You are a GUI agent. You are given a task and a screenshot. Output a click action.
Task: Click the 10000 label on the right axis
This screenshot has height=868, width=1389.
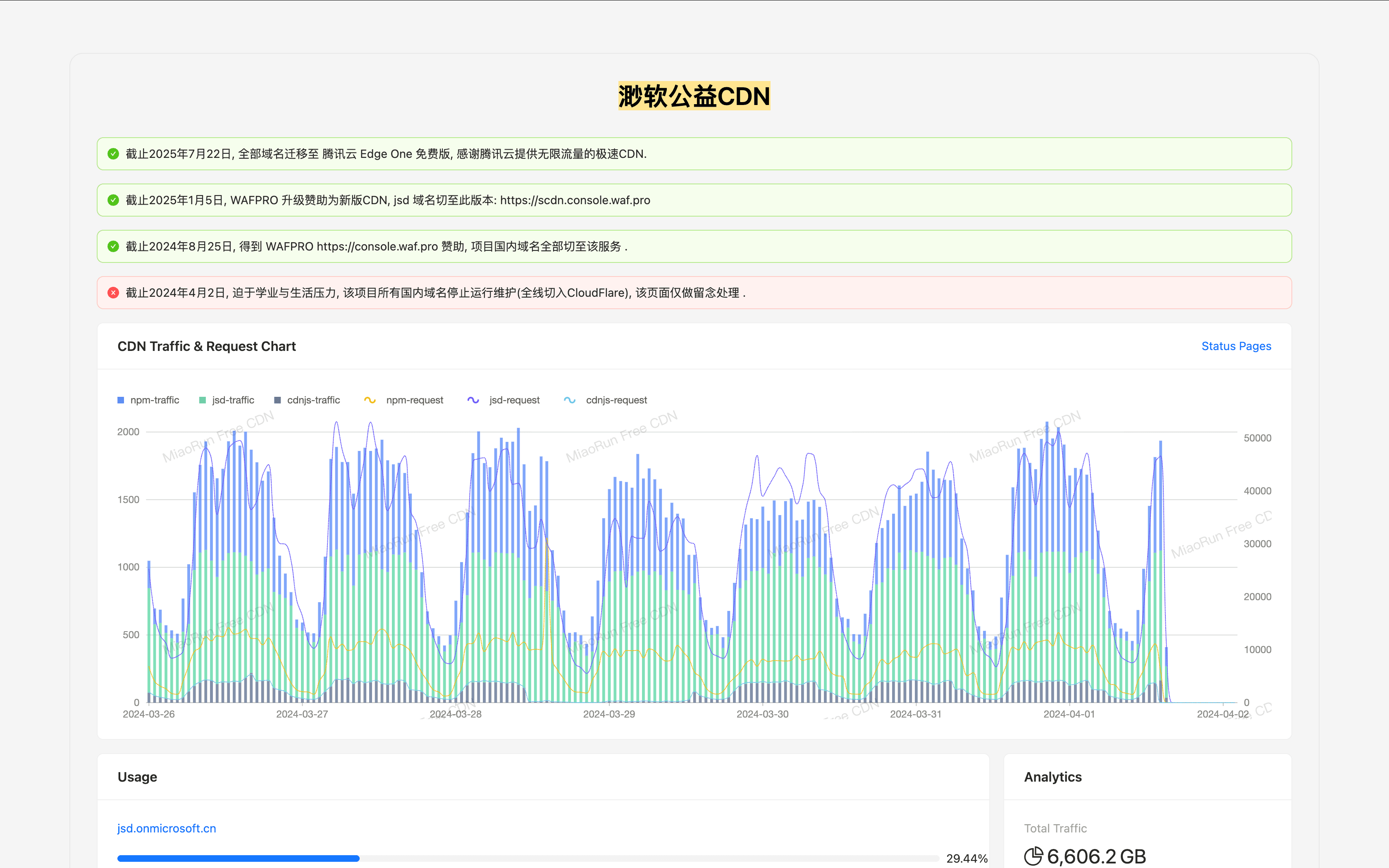pos(1257,650)
